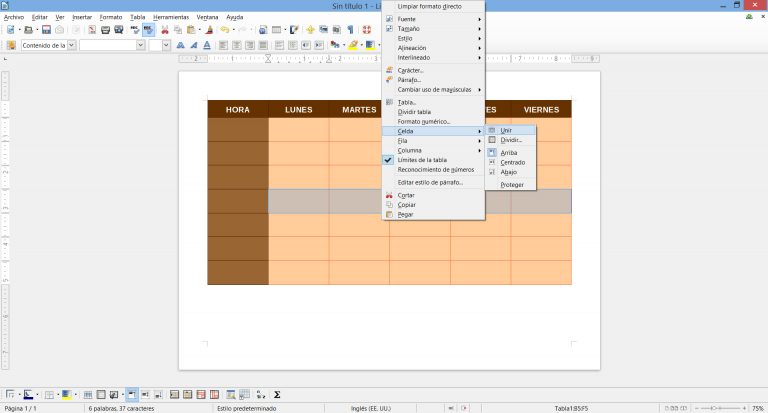Click the Sum sigma icon

click(x=277, y=394)
